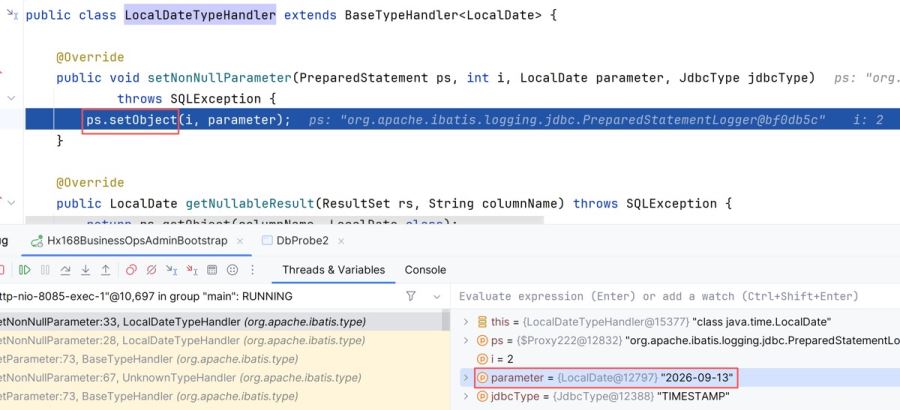
Task: Step out using the up-arrow icon
Action: pos(106,270)
